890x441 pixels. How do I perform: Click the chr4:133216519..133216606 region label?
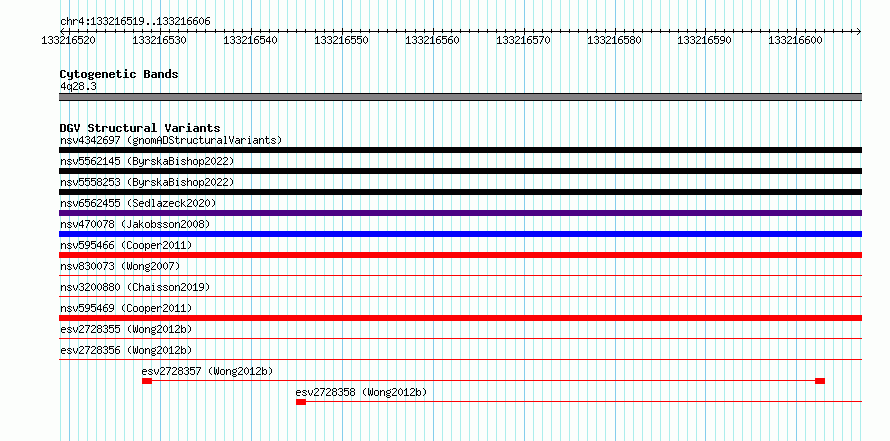[x=135, y=22]
